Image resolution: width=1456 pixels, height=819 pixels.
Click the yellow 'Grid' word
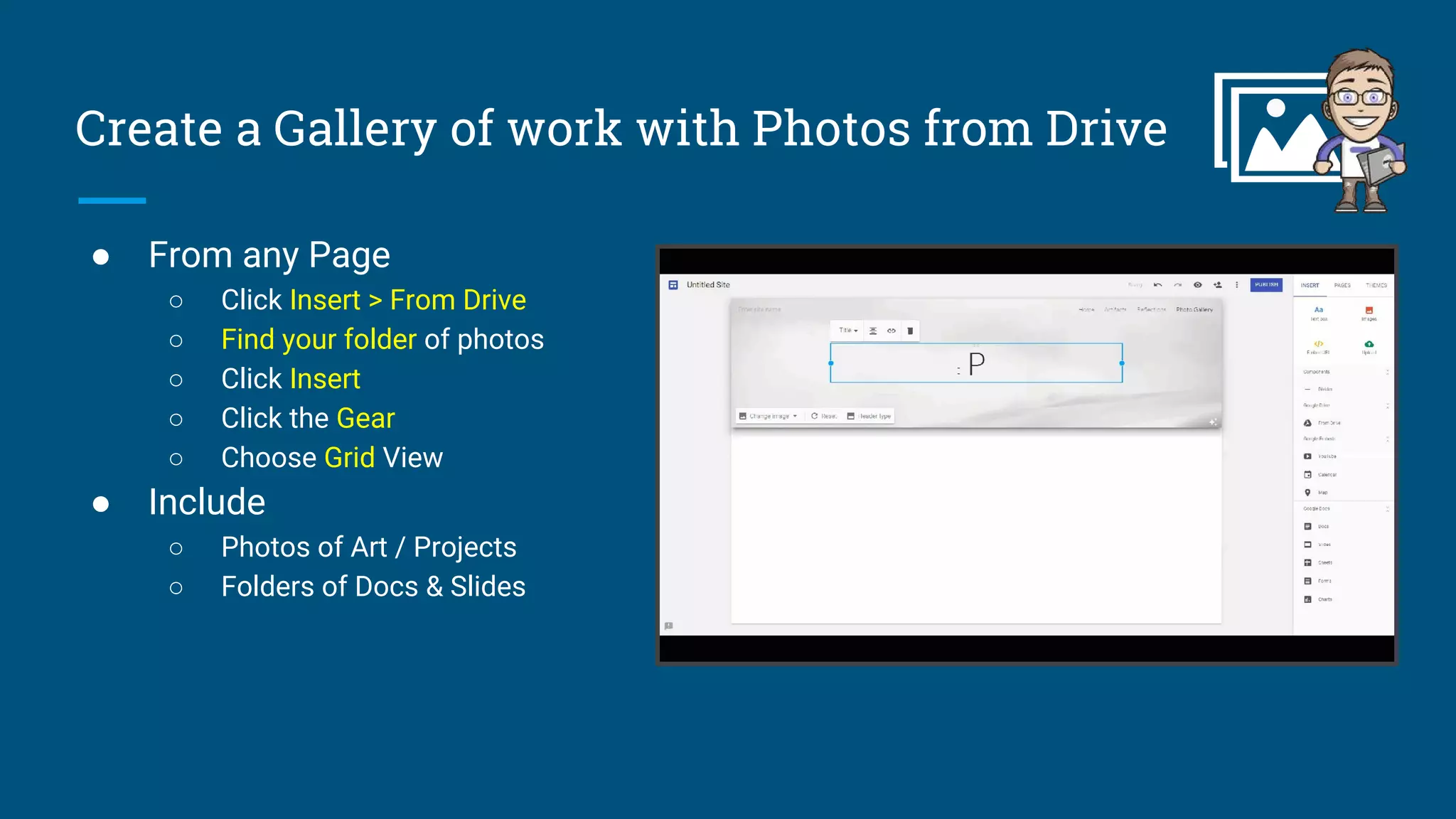pos(349,458)
